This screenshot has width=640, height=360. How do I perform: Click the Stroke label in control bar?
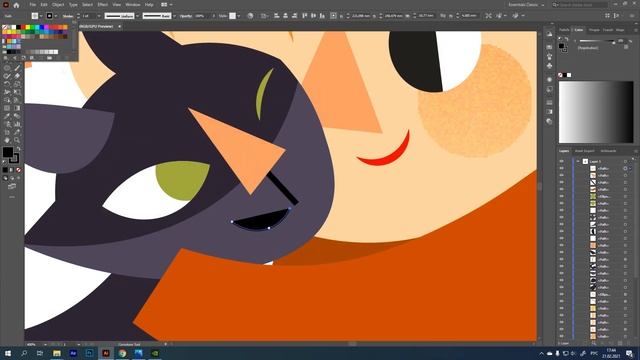[68, 16]
